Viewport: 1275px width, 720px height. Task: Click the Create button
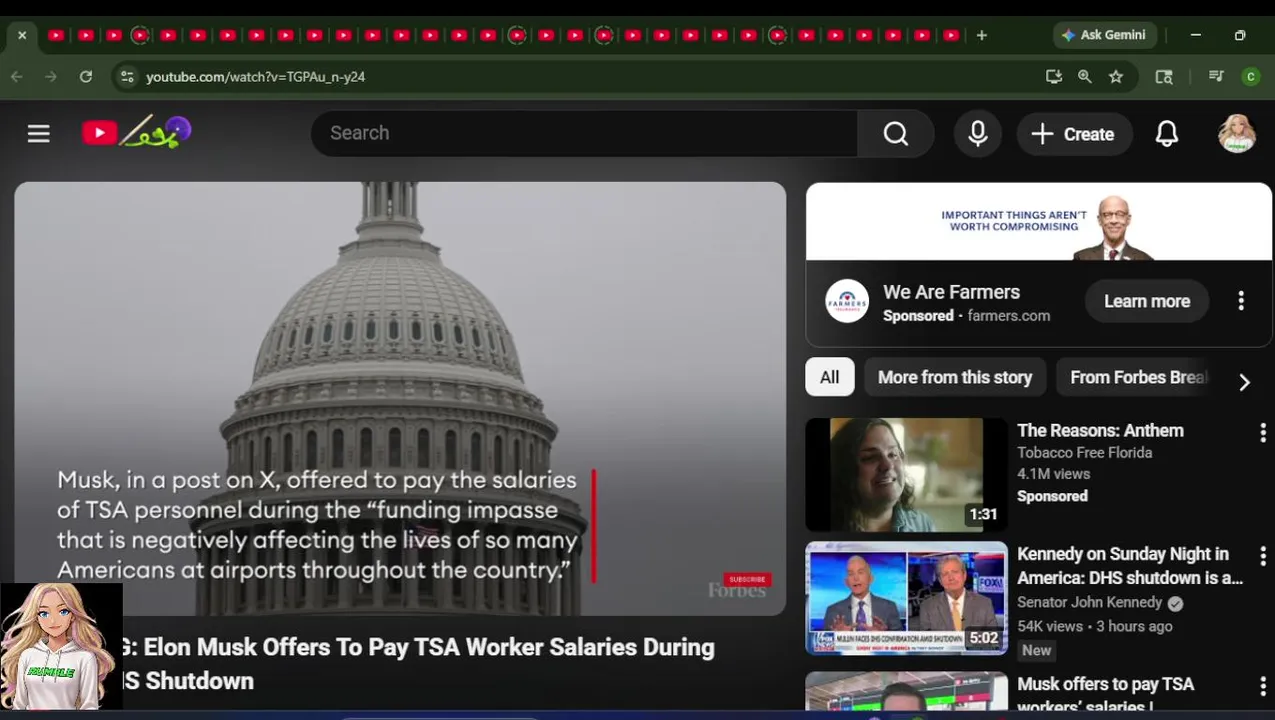(x=1074, y=134)
